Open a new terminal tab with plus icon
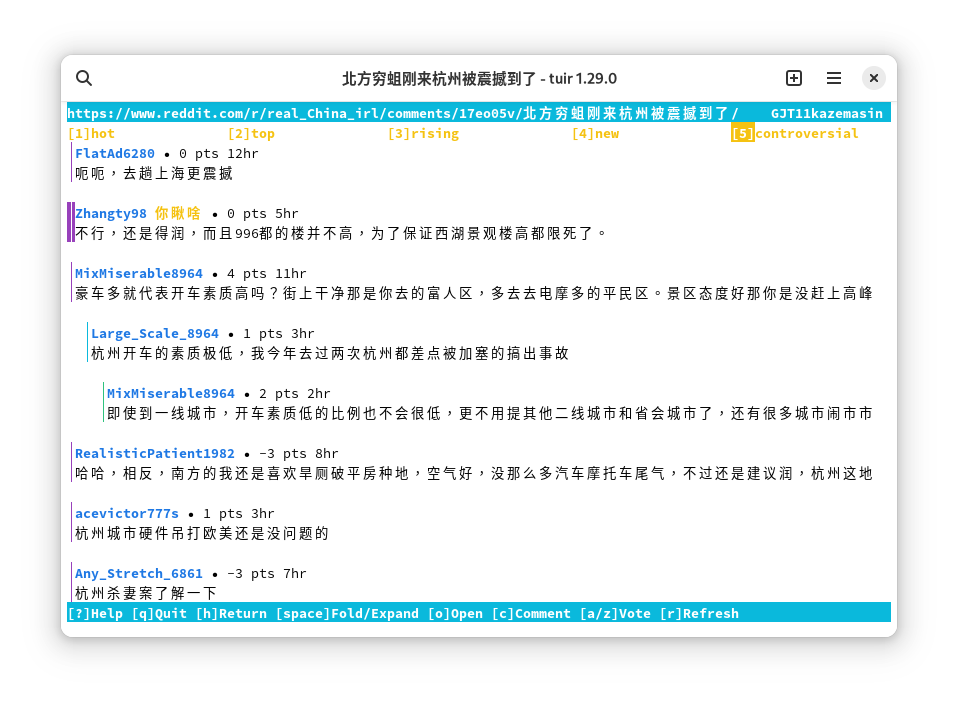This screenshot has height=704, width=958. coord(794,78)
